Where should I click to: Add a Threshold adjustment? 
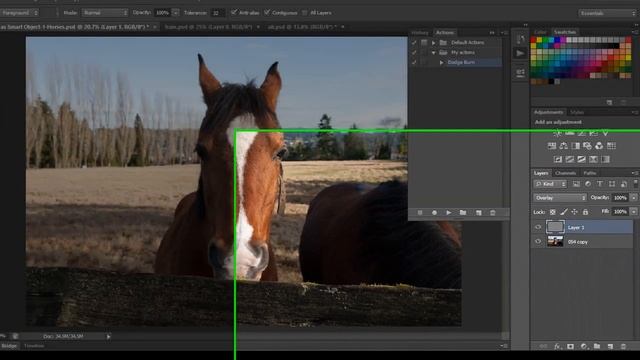[582, 159]
